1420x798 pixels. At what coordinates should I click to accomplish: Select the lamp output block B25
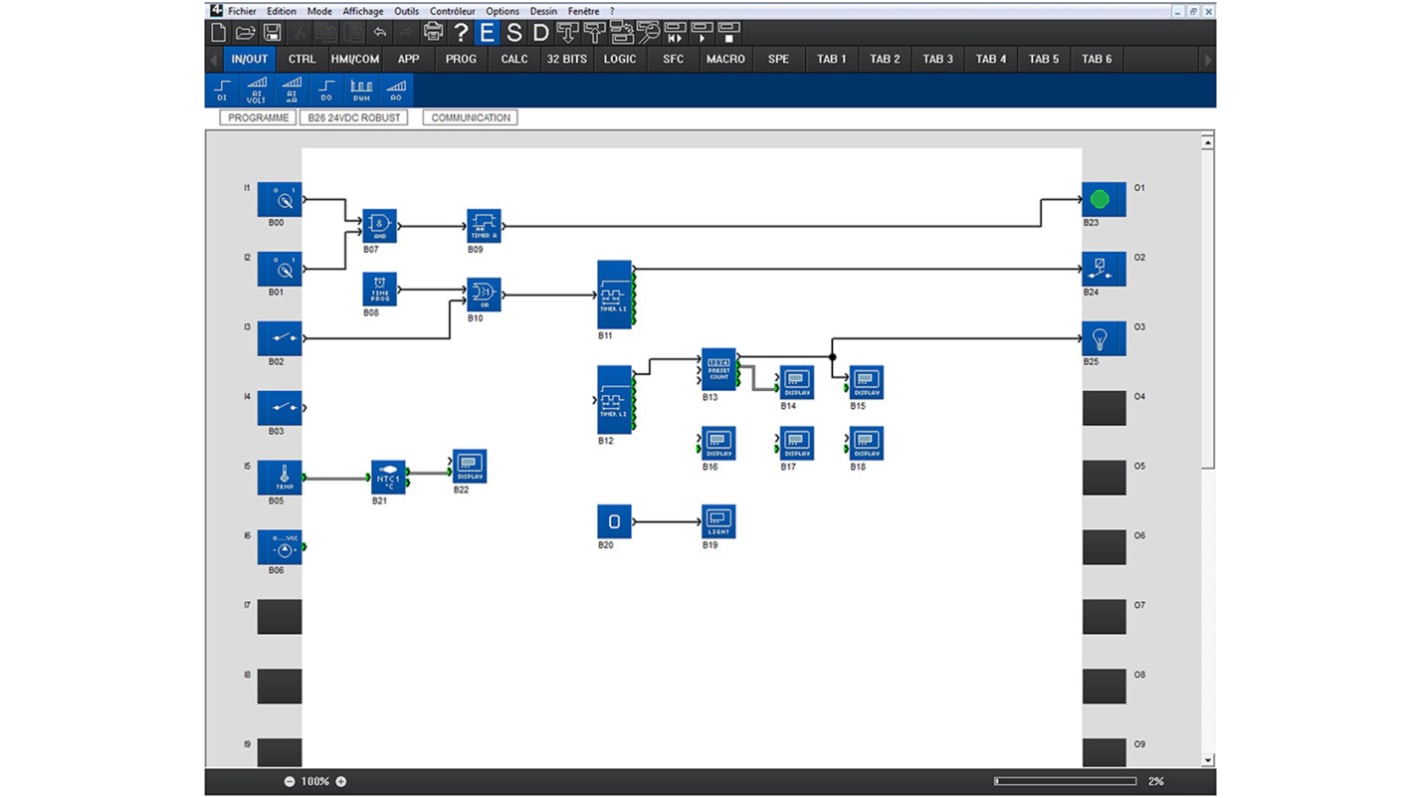[1104, 338]
